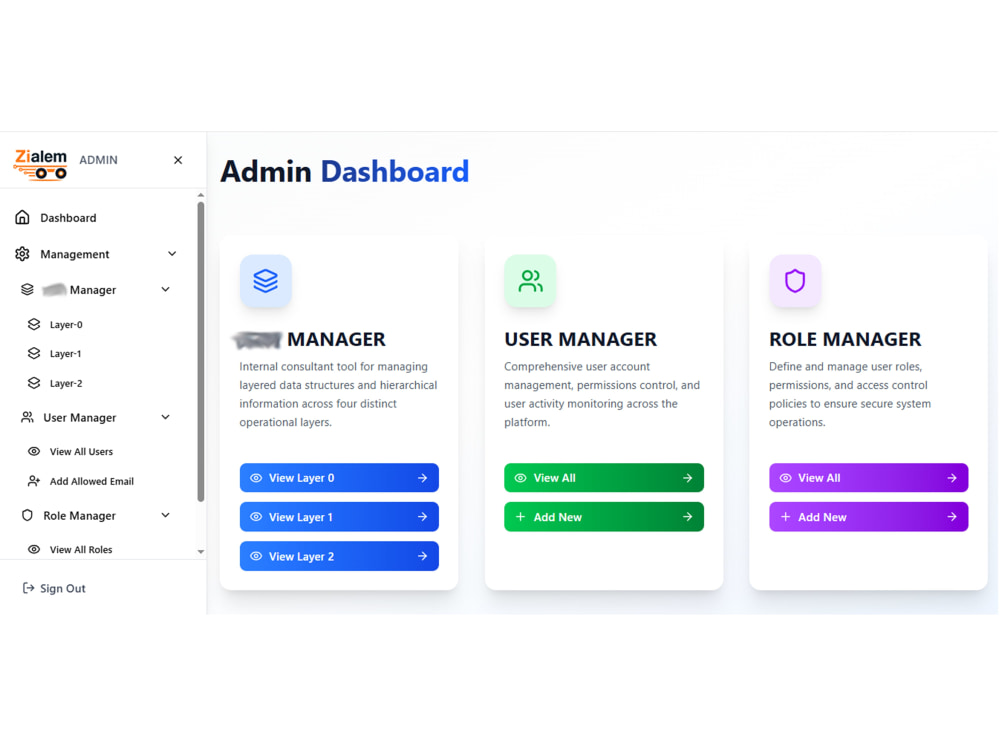
Task: Open View Layer 1 button
Action: tap(339, 517)
